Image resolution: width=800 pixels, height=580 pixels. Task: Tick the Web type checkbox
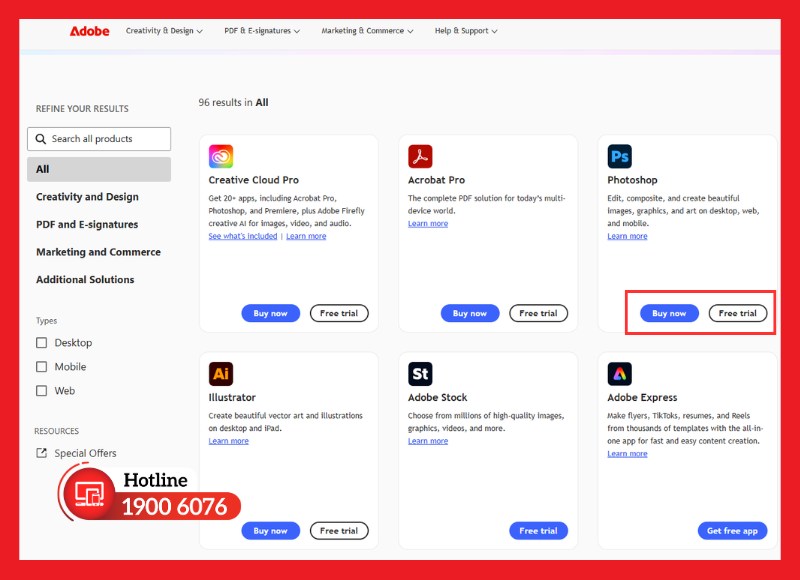click(42, 391)
